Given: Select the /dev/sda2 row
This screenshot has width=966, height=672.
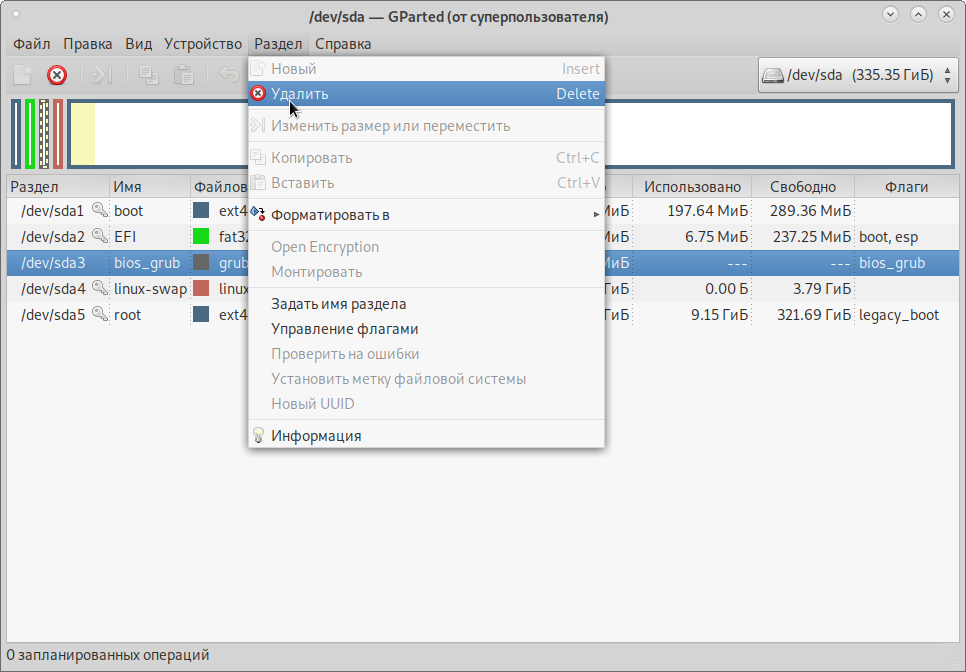Looking at the screenshot, I should tap(483, 237).
